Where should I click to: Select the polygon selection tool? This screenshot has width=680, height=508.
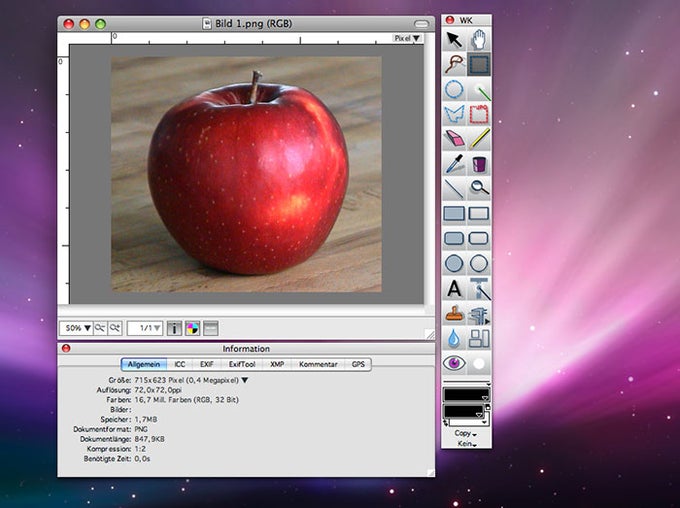point(454,115)
